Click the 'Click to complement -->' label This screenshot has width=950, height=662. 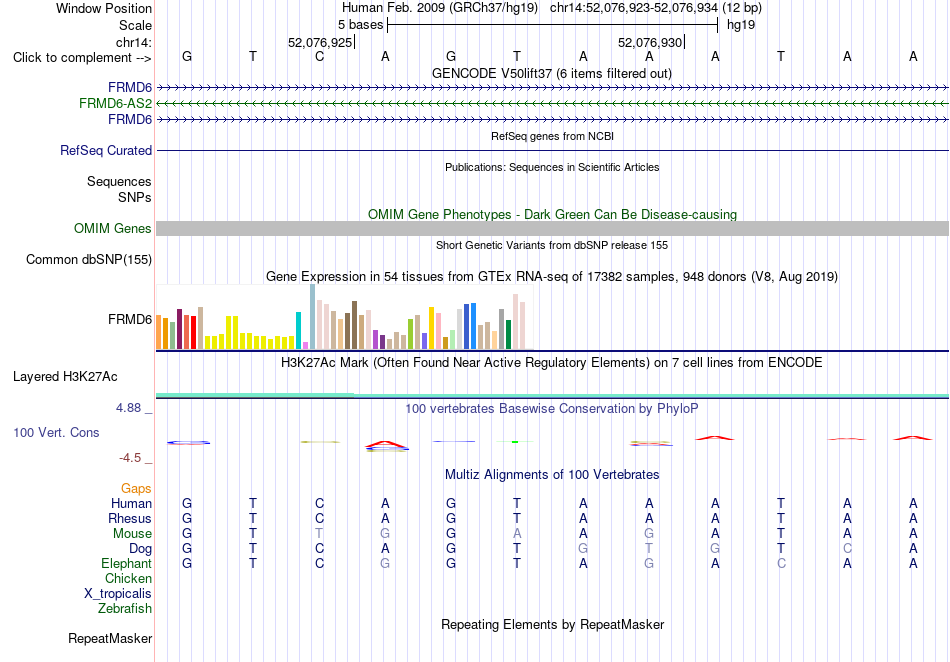point(82,58)
